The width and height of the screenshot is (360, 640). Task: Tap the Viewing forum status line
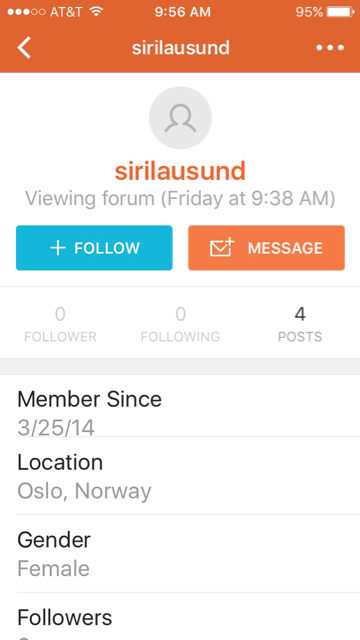coord(180,199)
